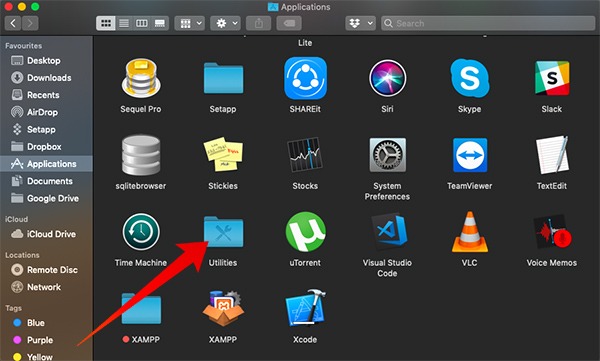Select the uTorrent app icon
This screenshot has width=600, height=361.
[x=305, y=232]
